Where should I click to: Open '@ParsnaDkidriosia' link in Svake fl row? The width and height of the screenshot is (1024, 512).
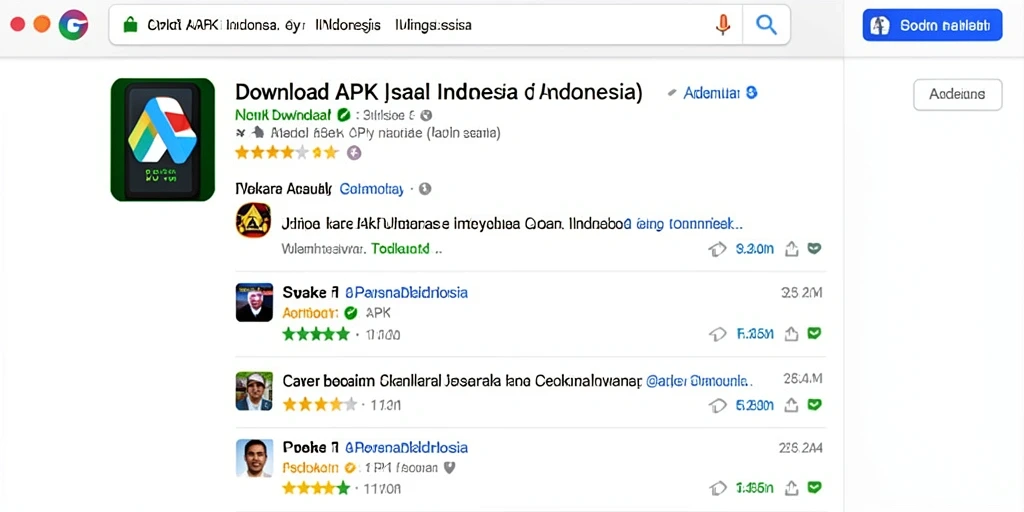406,293
